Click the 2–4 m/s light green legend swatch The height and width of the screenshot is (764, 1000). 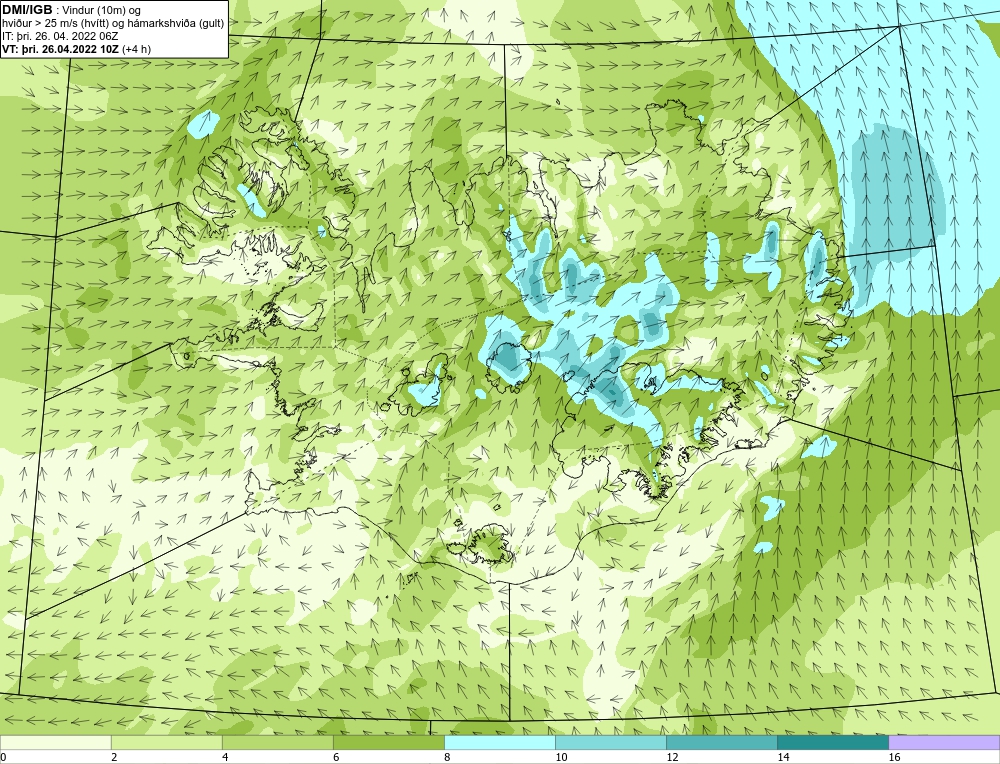166,742
